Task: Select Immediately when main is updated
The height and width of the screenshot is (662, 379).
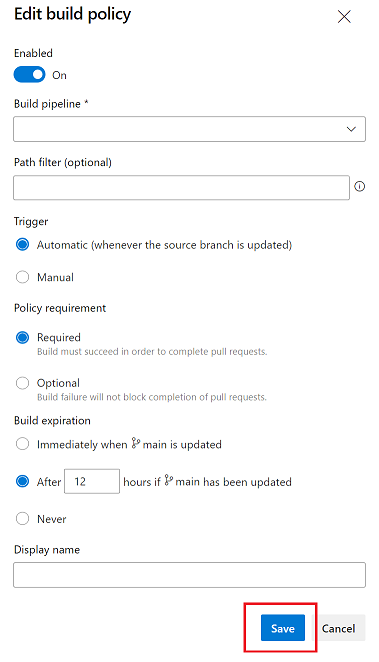Action: click(x=22, y=444)
